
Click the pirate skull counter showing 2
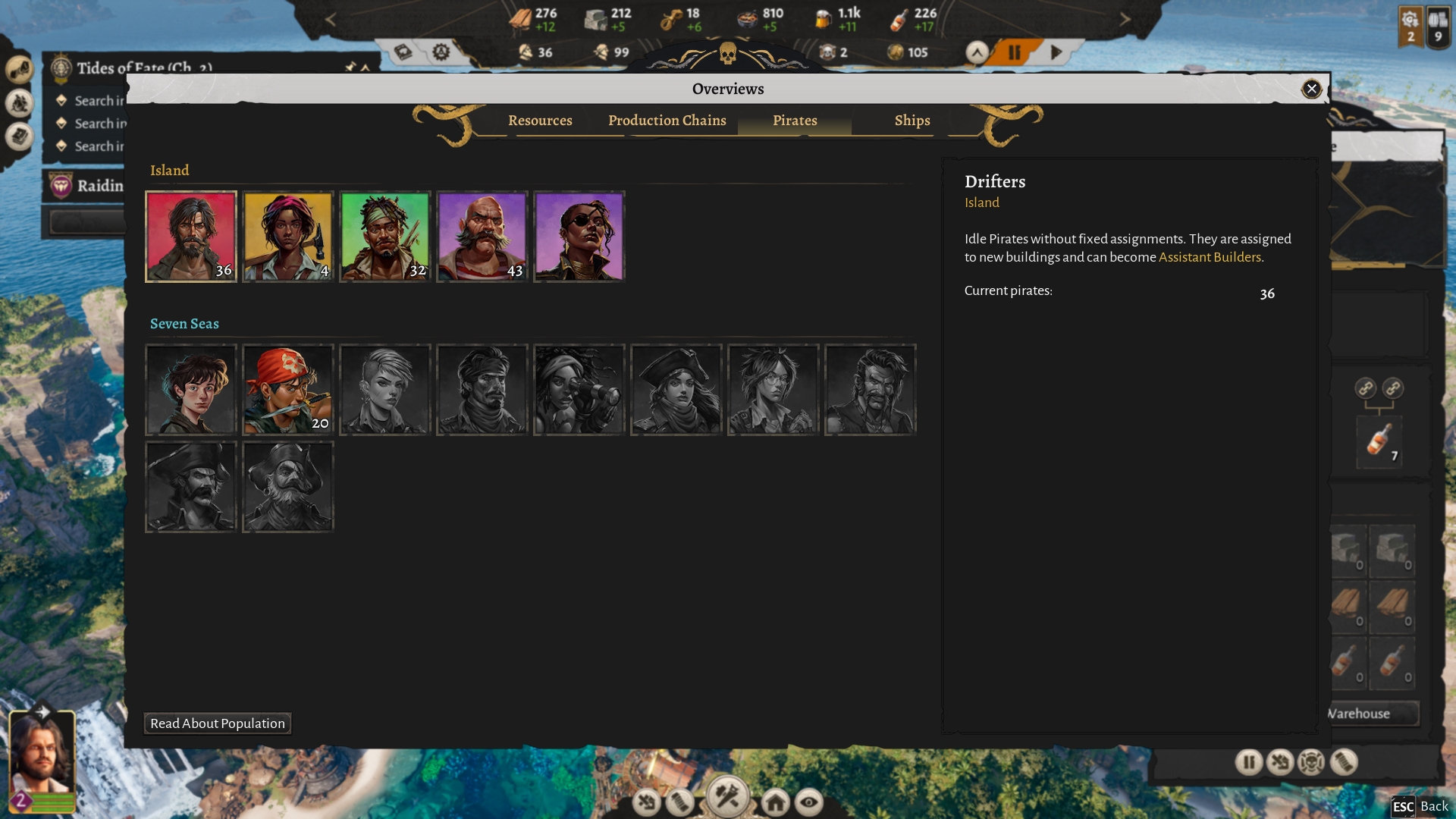(x=833, y=52)
